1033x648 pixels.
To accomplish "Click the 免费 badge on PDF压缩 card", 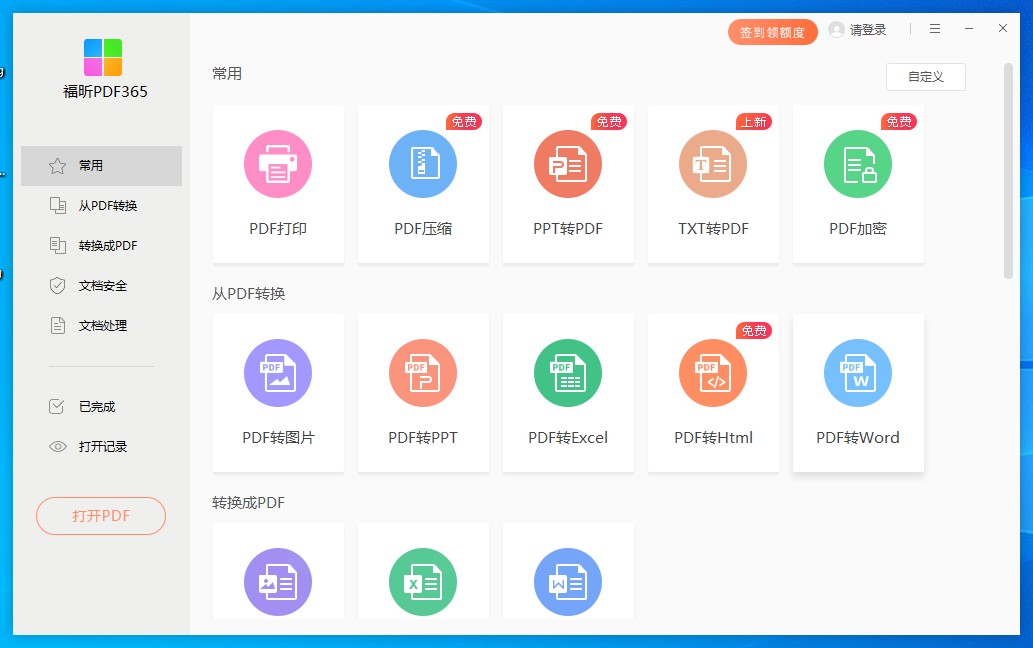I will coord(464,121).
